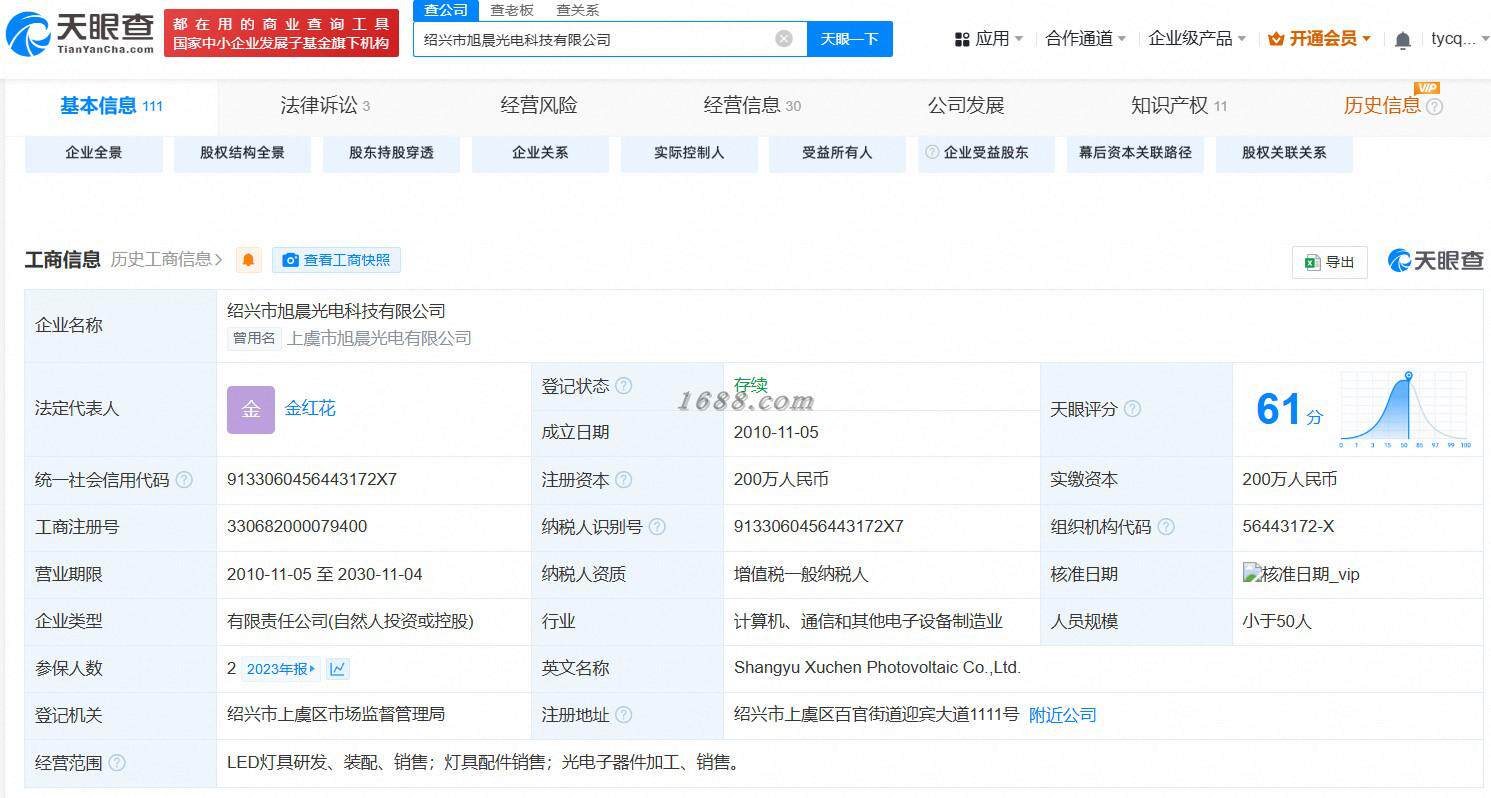The width and height of the screenshot is (1491, 798).
Task: Click help icon next to 登记状态
Action: [x=624, y=386]
